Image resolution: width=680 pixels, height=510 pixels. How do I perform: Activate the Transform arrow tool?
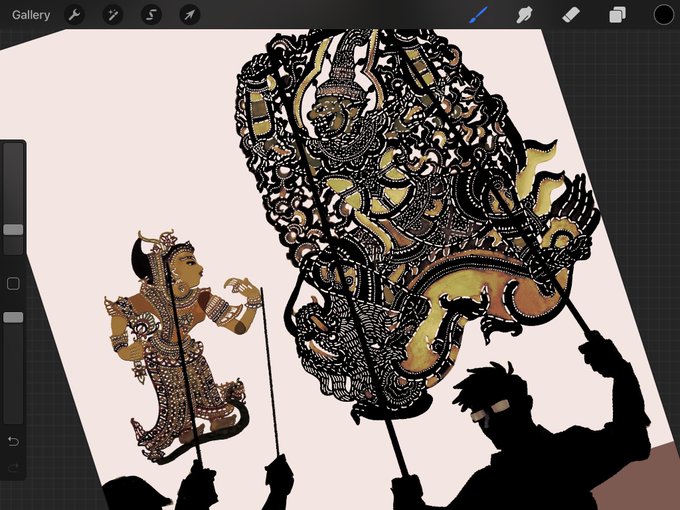point(190,15)
